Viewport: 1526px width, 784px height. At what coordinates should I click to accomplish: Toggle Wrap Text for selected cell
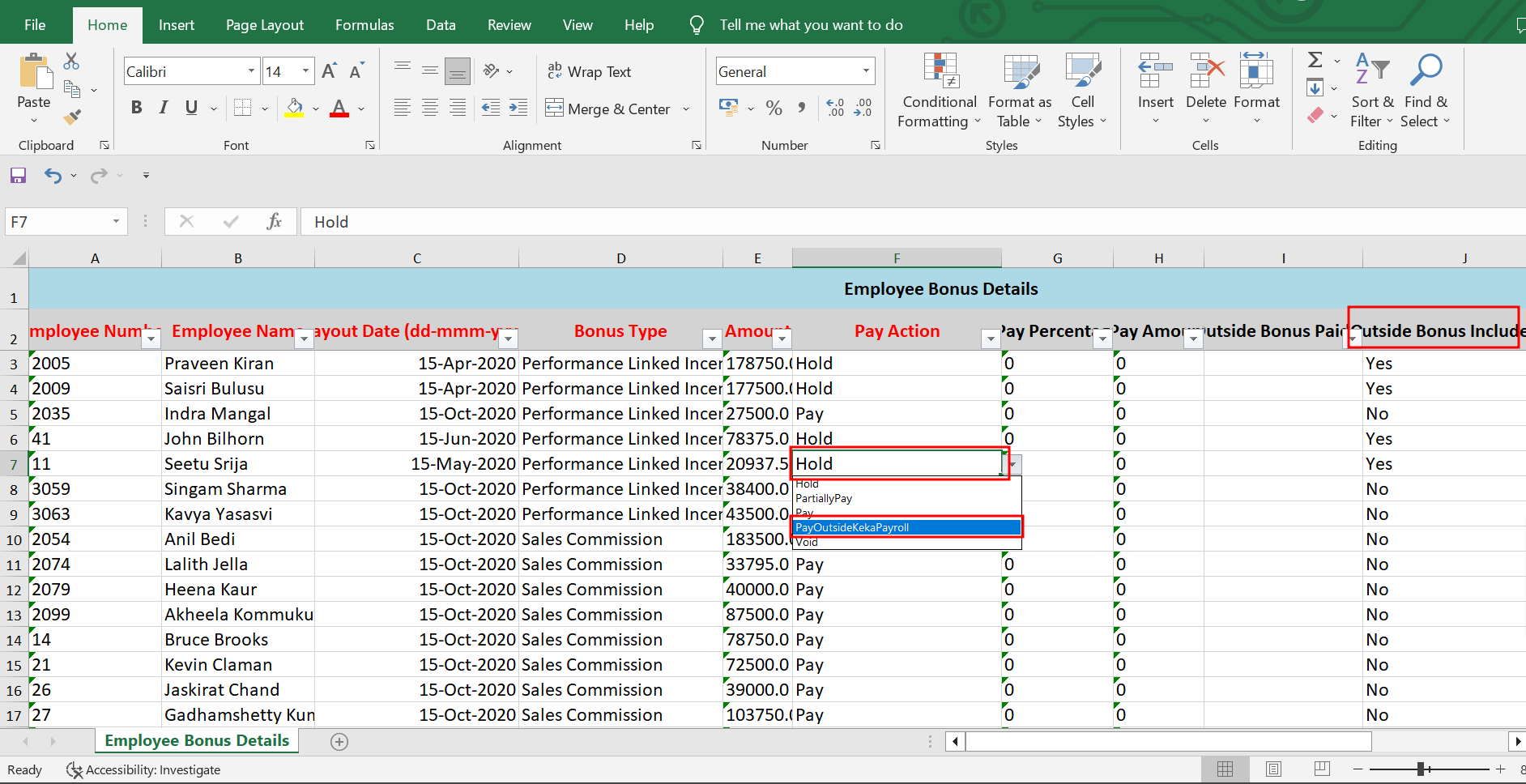tap(589, 71)
